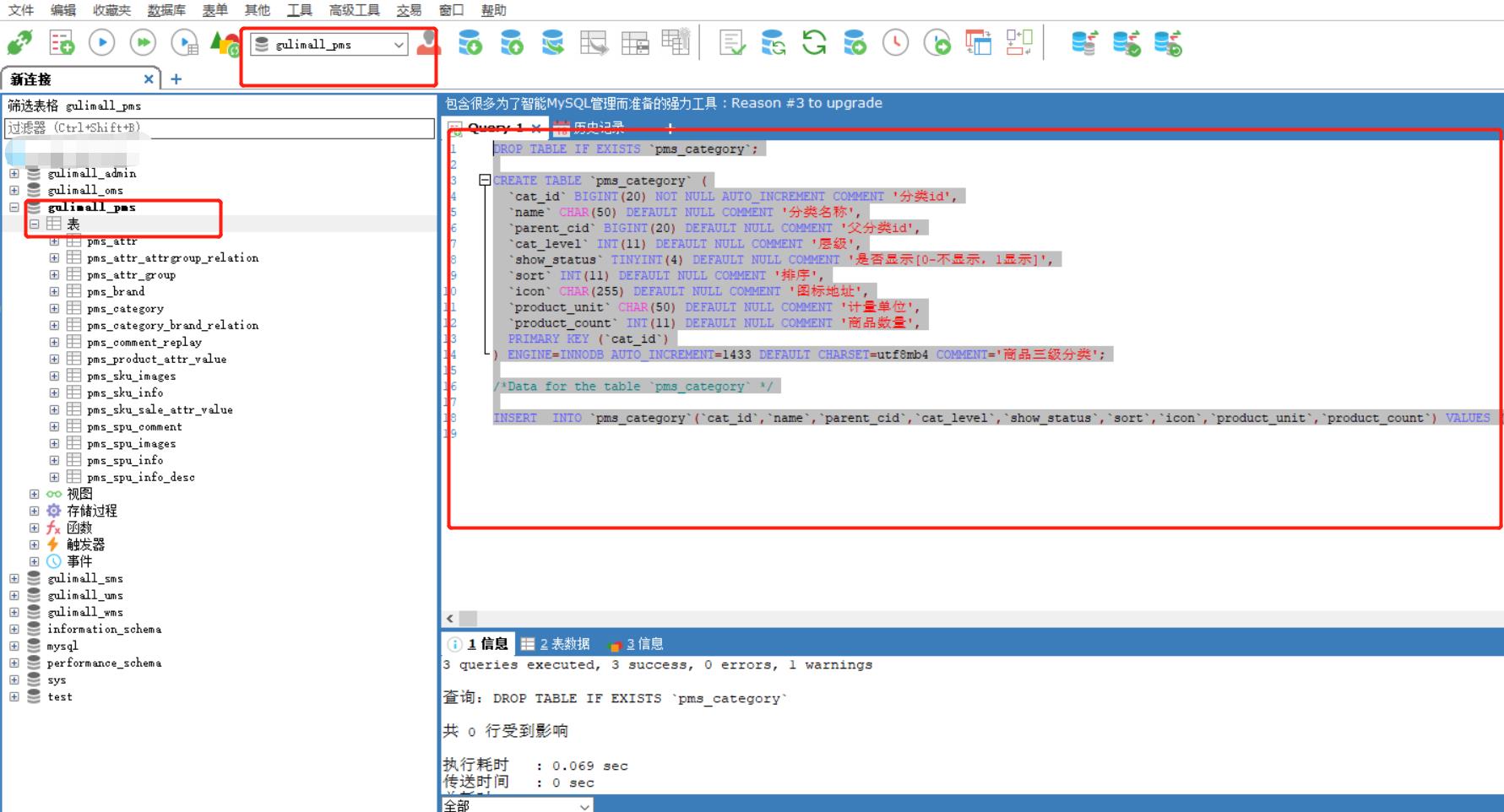Click database pair icon with green checkmark
1504x812 pixels.
click(x=1127, y=42)
